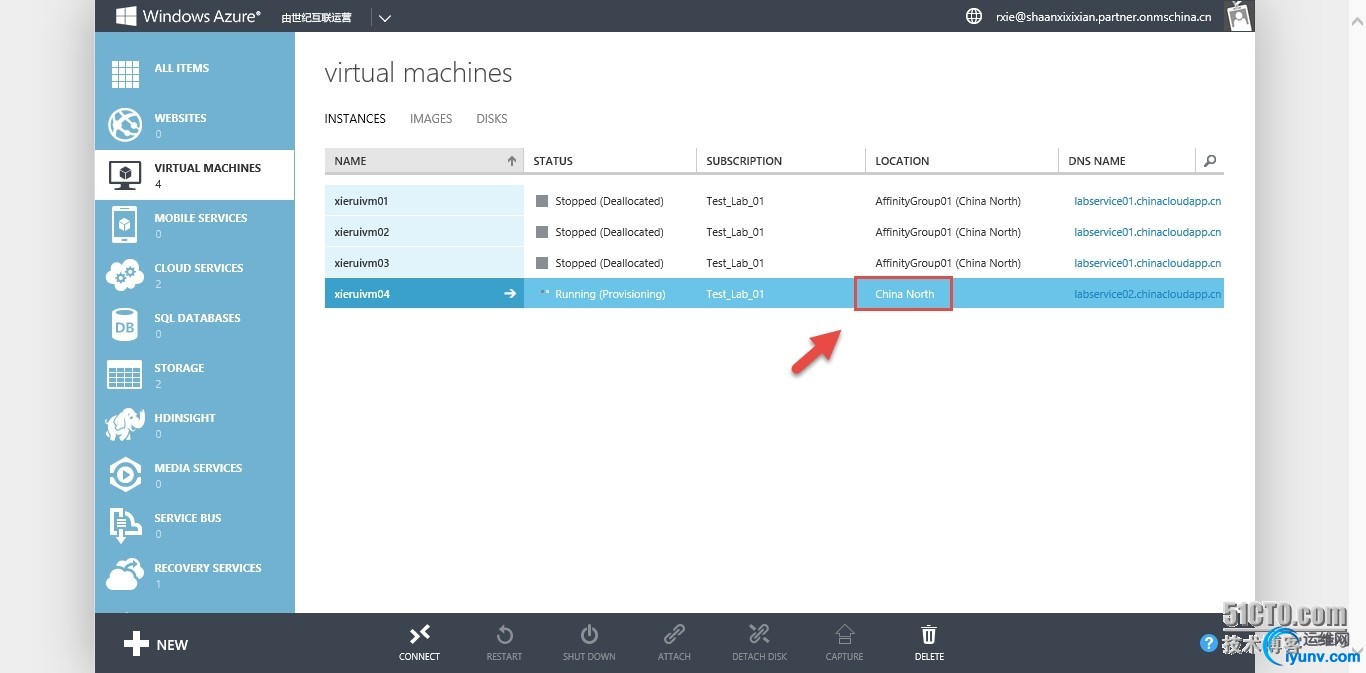1366x673 pixels.
Task: Select the xieruivm04 row name
Action: click(x=362, y=294)
